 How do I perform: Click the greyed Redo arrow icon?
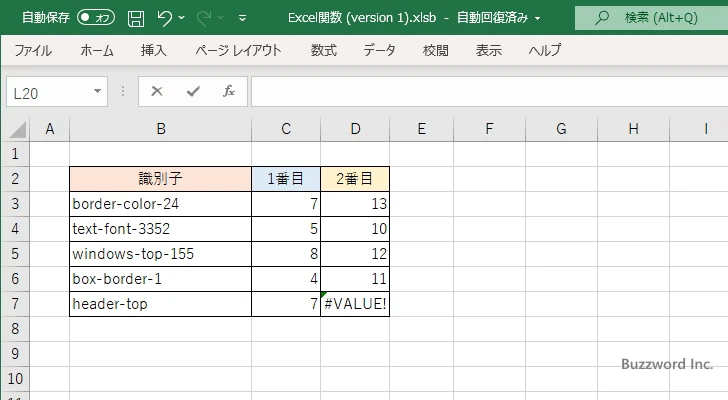click(x=203, y=18)
